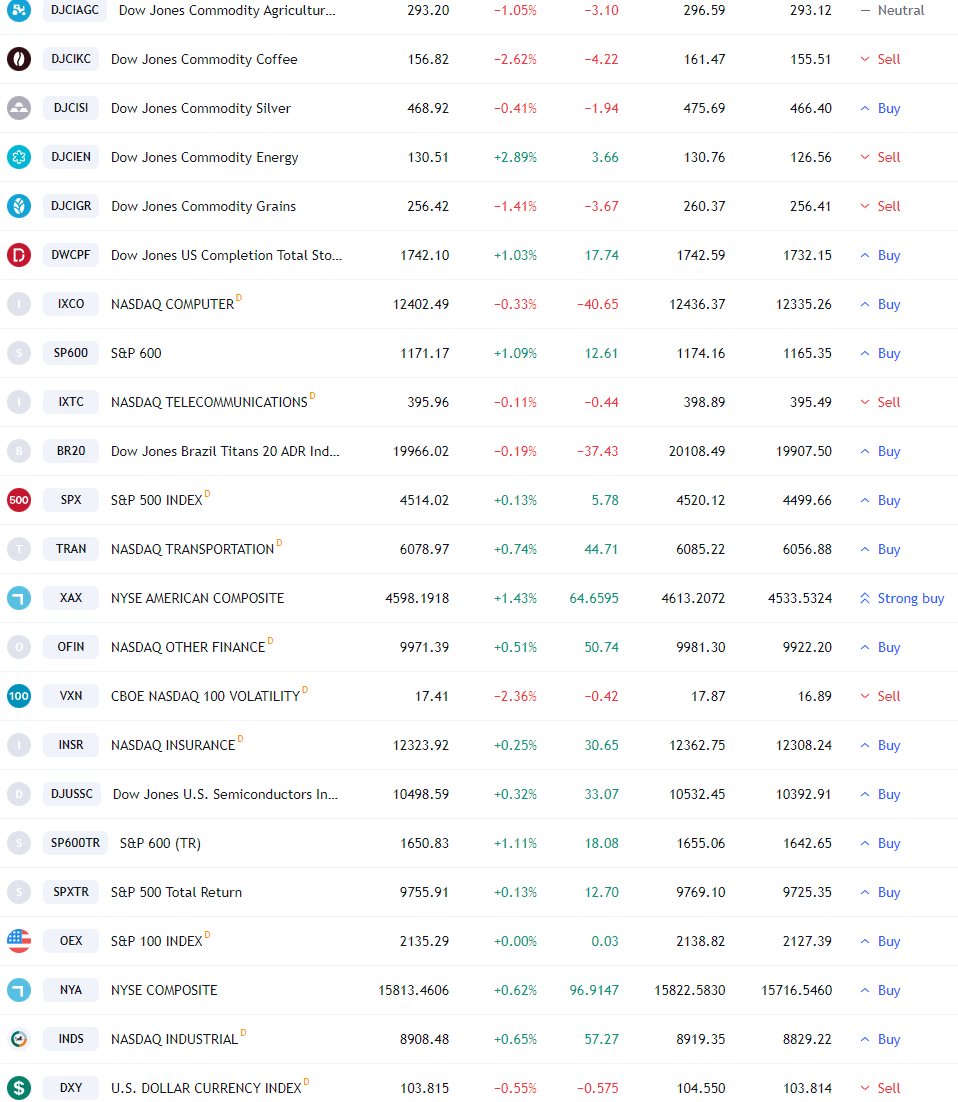
Task: Open Dow Jones U.S. Semiconductors index page
Action: pyautogui.click(x=225, y=794)
